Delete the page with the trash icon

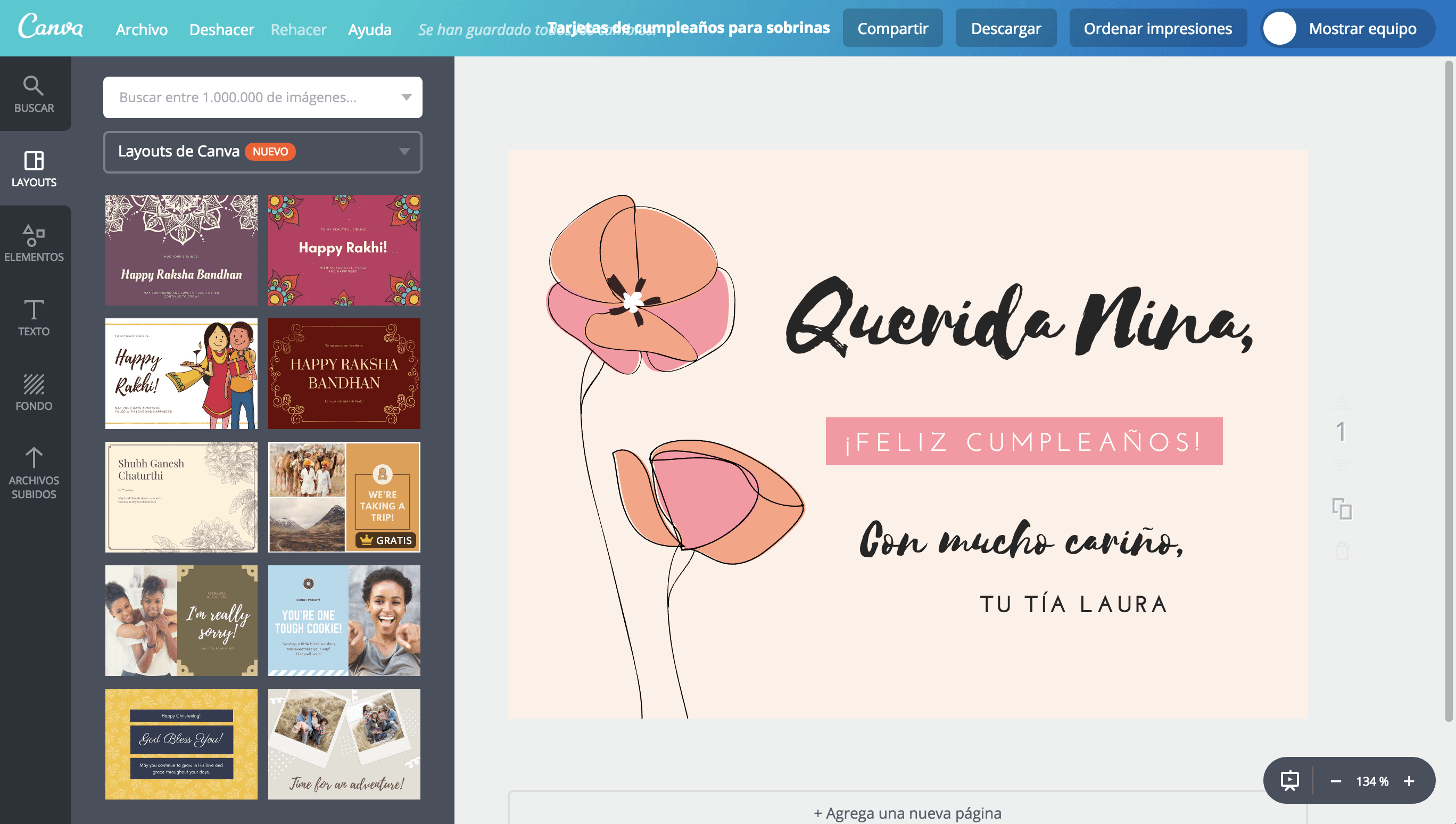point(1342,550)
